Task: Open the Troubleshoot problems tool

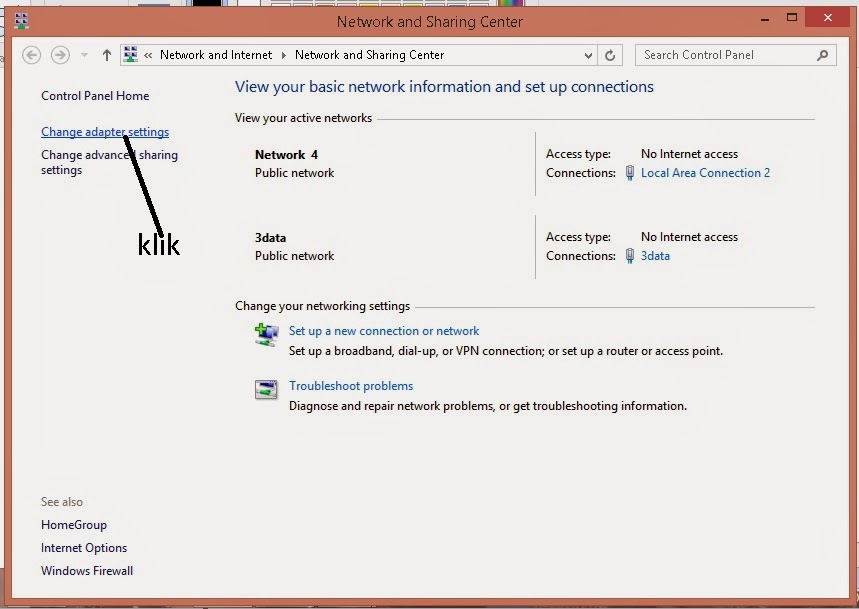Action: (351, 385)
